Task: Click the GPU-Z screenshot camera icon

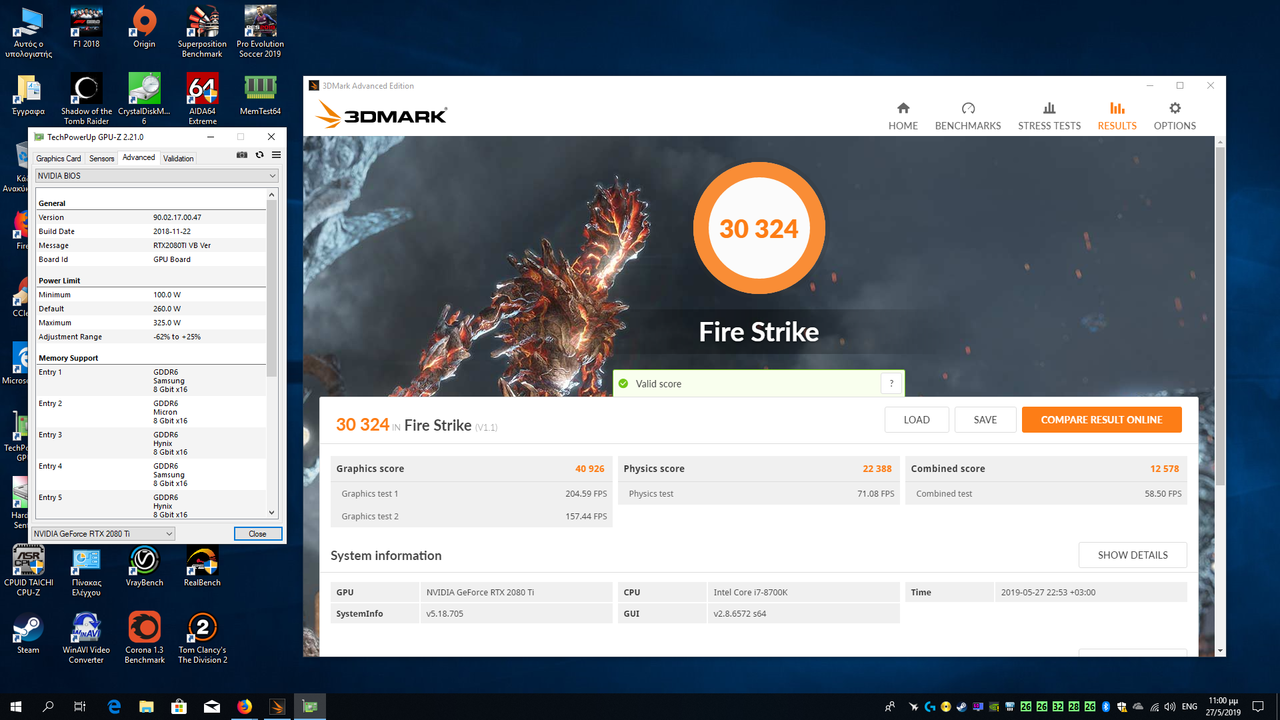Action: (x=242, y=155)
